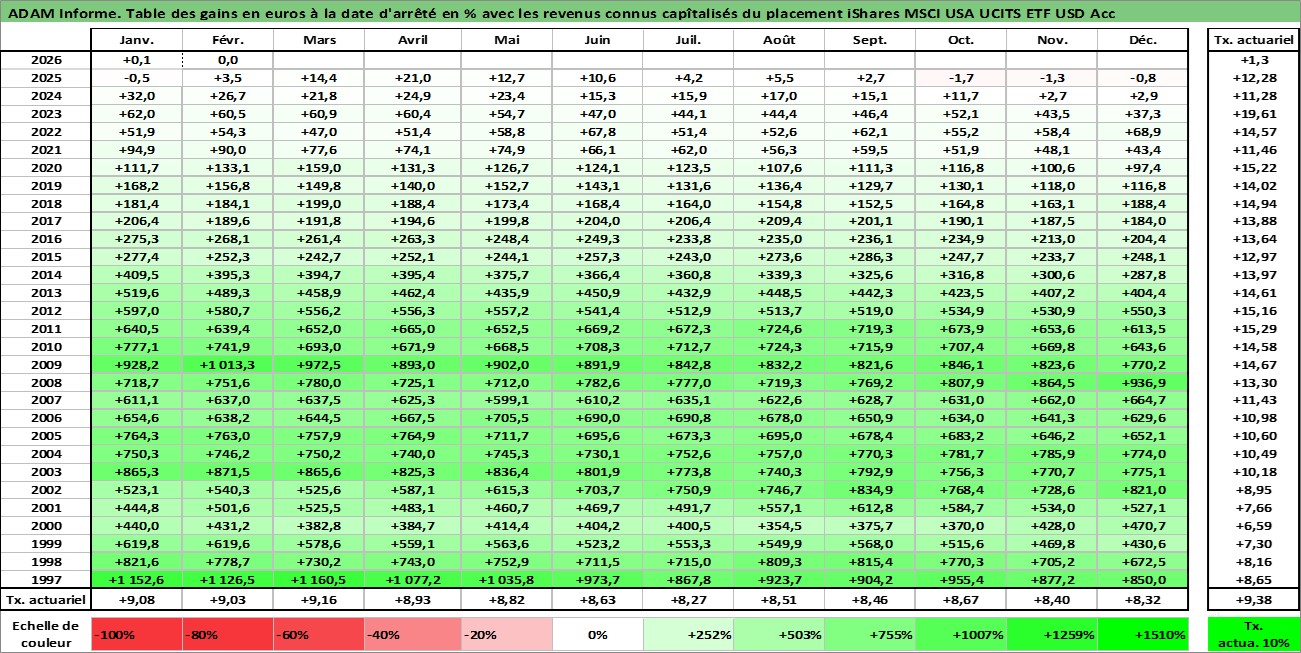Select the +1510% bright green swatch
This screenshot has height=653, width=1301.
(1143, 634)
